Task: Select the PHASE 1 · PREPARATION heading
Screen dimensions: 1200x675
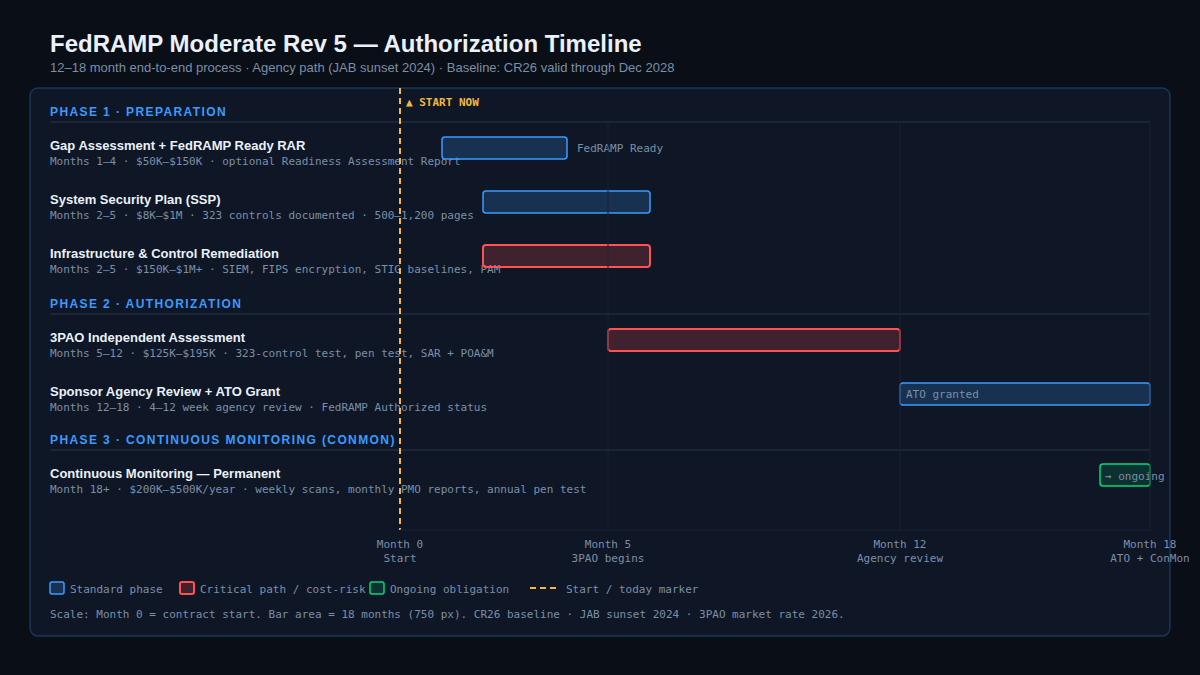Action: click(x=138, y=112)
